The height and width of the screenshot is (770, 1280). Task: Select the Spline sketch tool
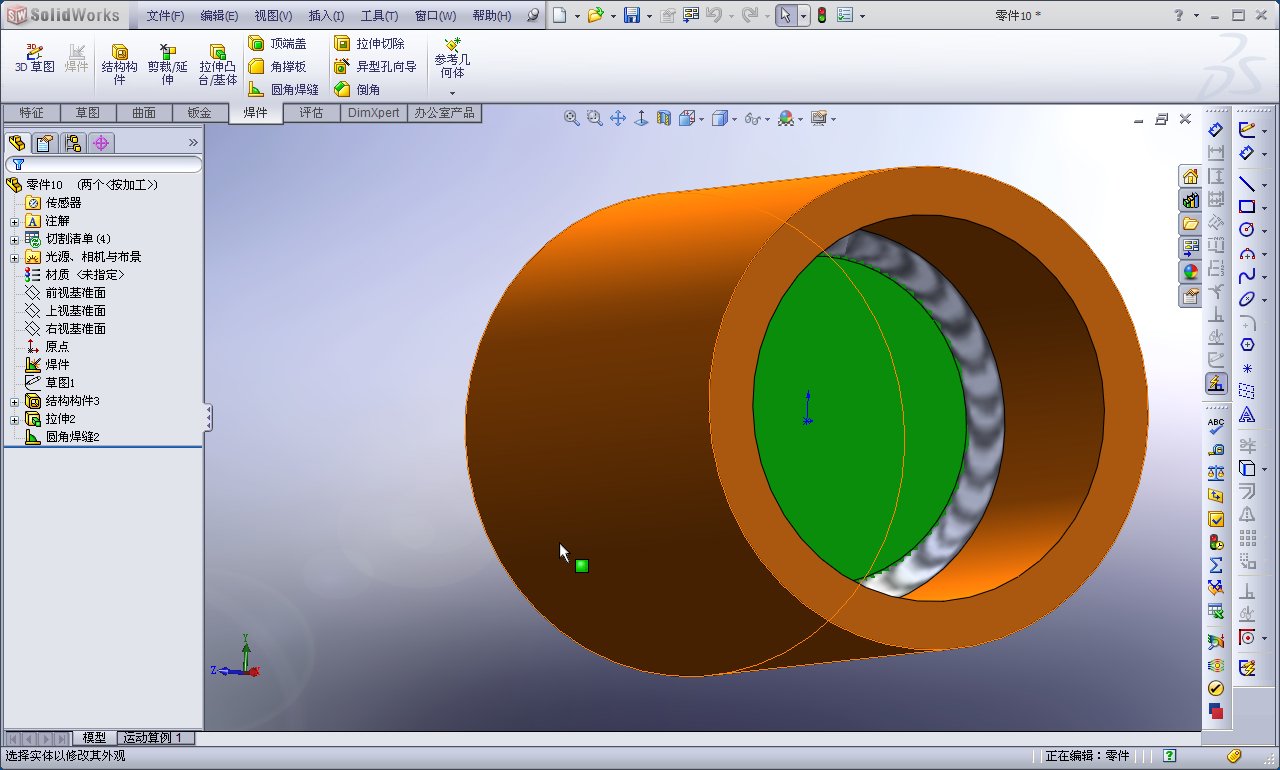click(1247, 276)
